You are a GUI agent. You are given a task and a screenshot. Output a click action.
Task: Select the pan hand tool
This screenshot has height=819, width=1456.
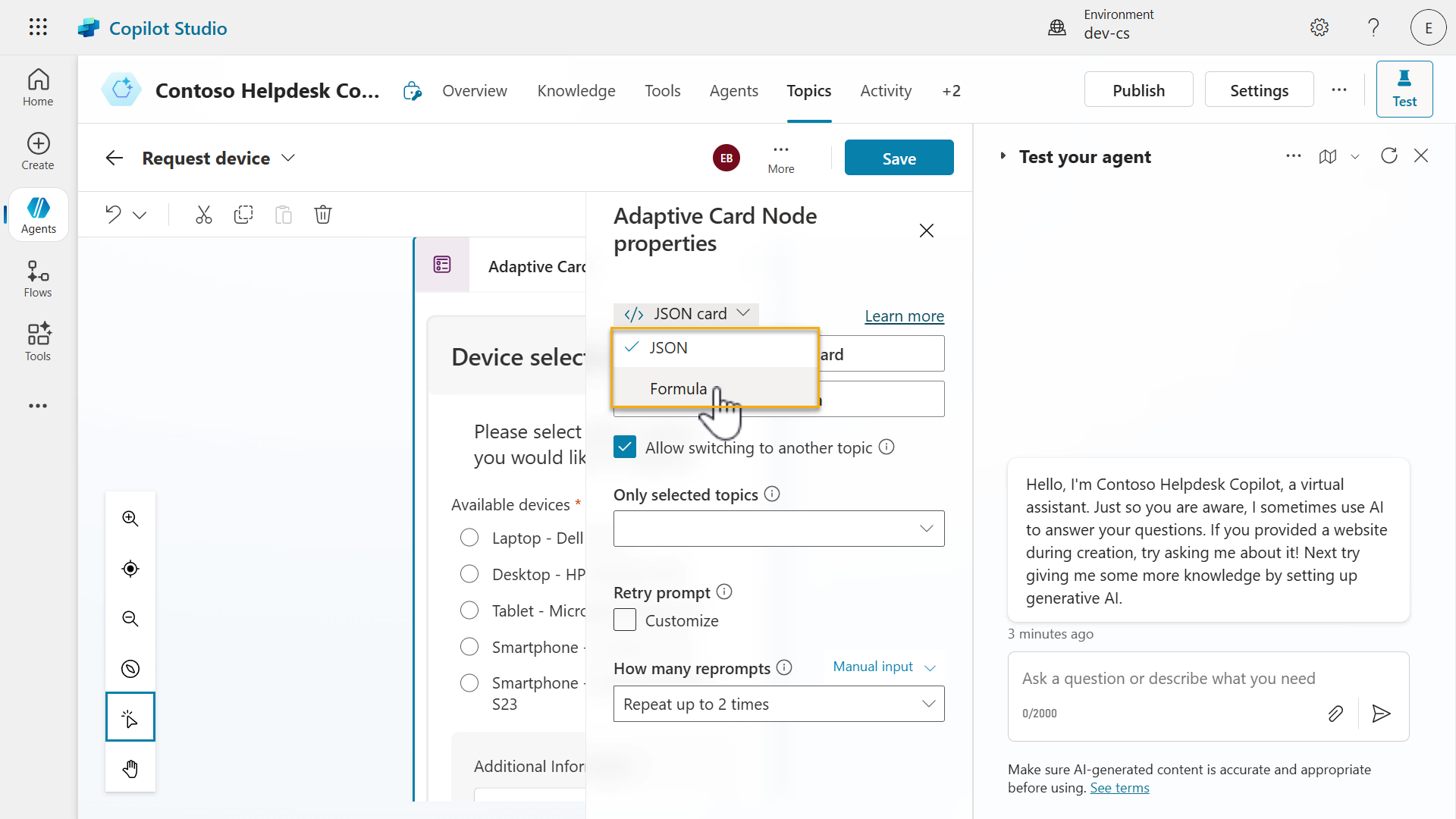coord(130,769)
